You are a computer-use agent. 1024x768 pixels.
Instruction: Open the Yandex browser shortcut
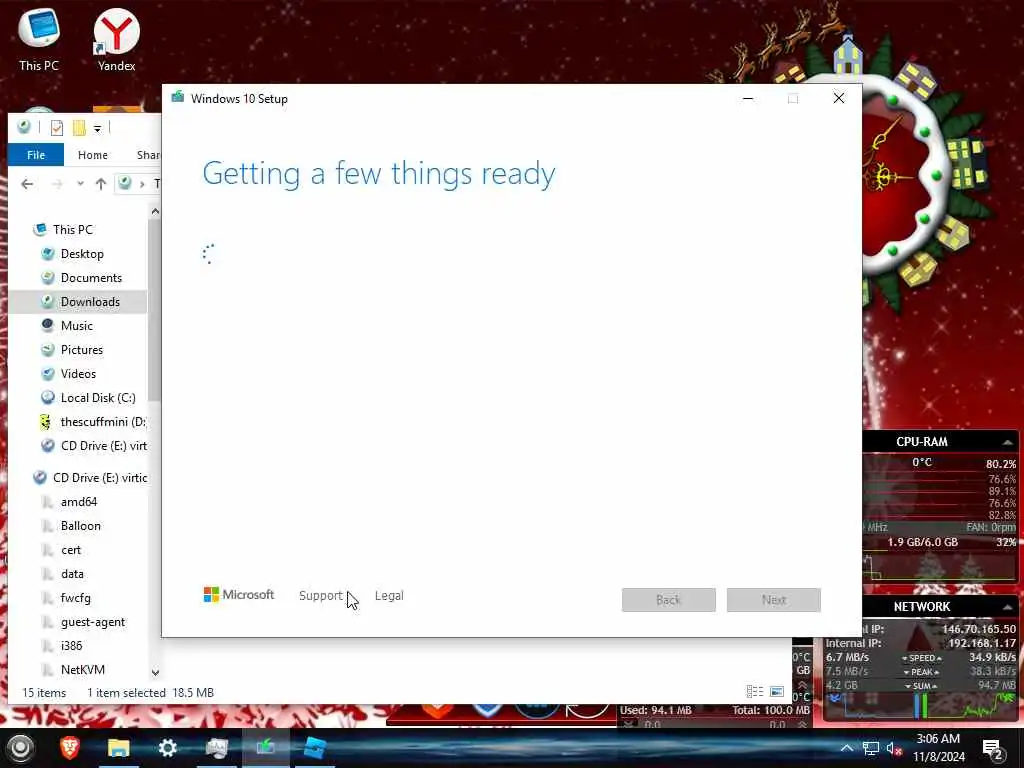coord(116,40)
